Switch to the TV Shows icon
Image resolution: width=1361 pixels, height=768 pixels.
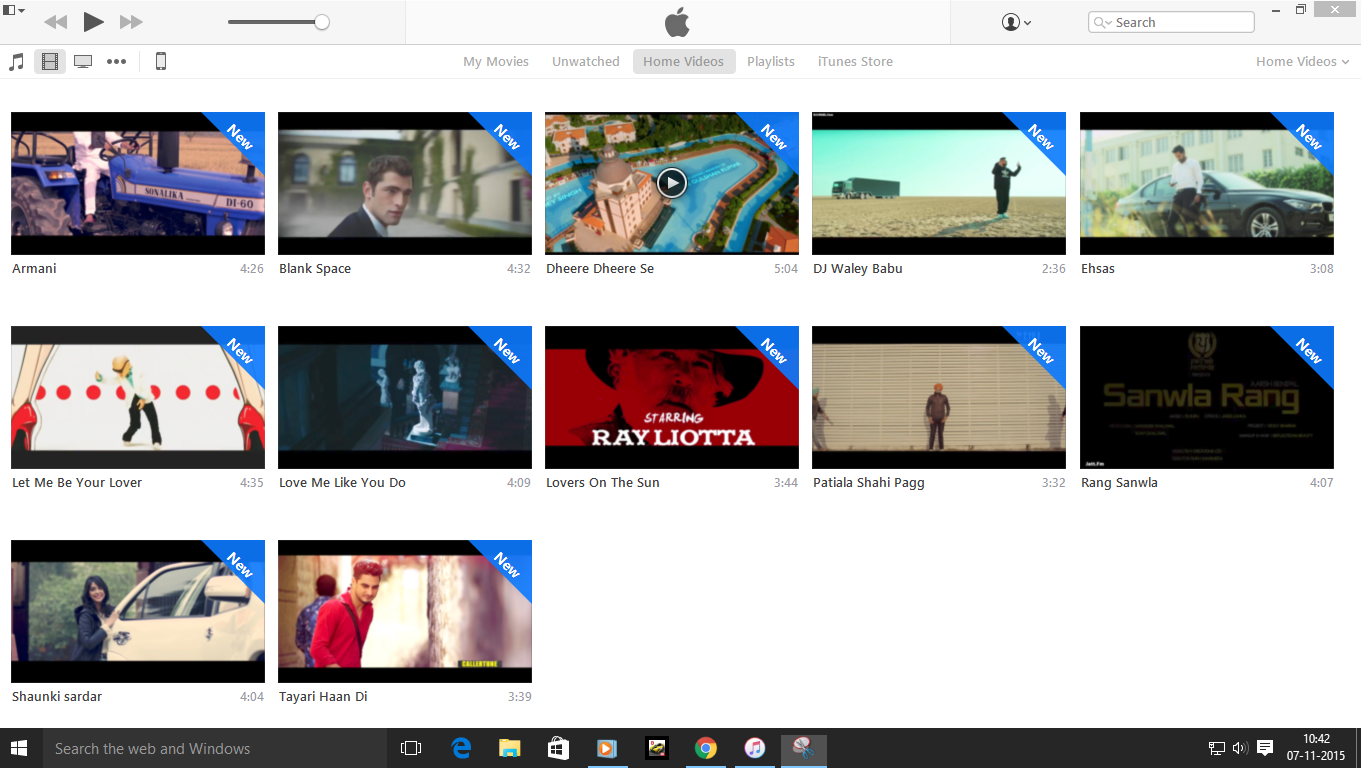click(x=83, y=62)
